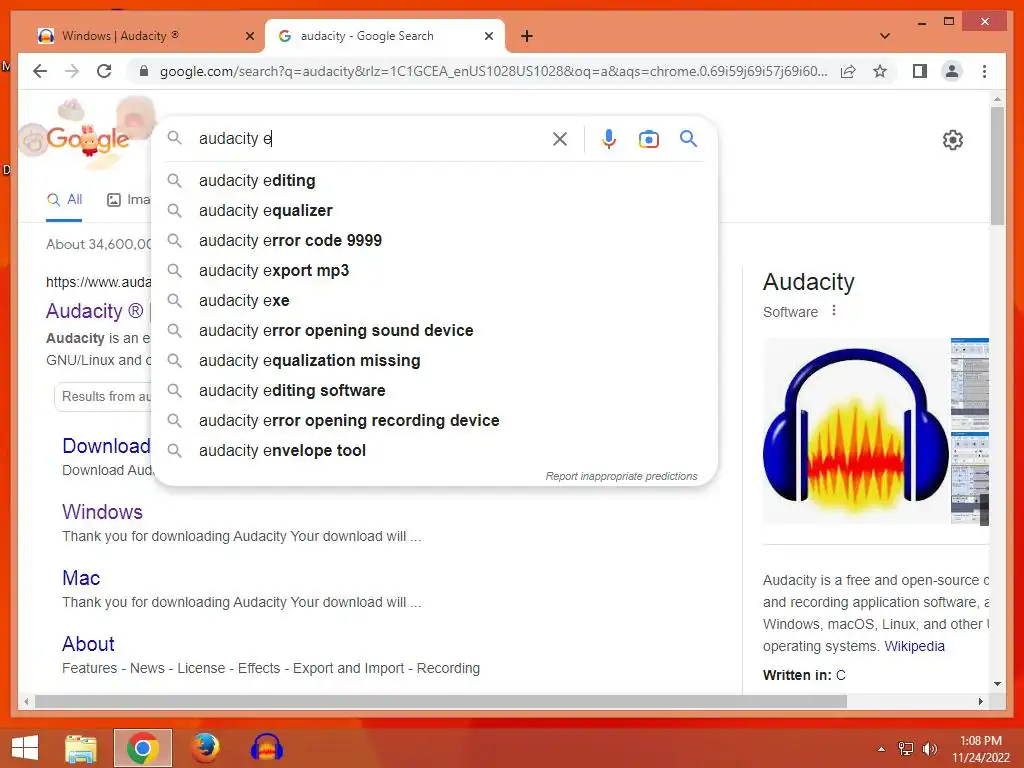Open File Explorer from the taskbar
Screen dimensions: 1024x768
(x=81, y=748)
